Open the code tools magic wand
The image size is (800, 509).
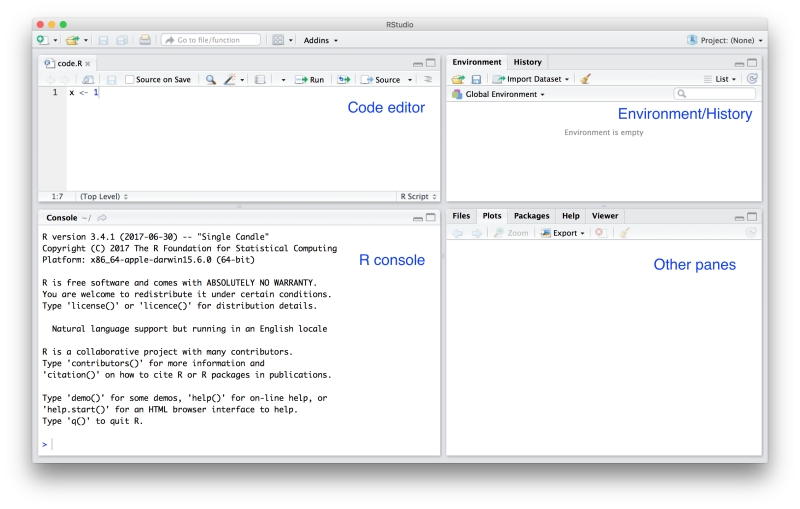click(x=230, y=80)
